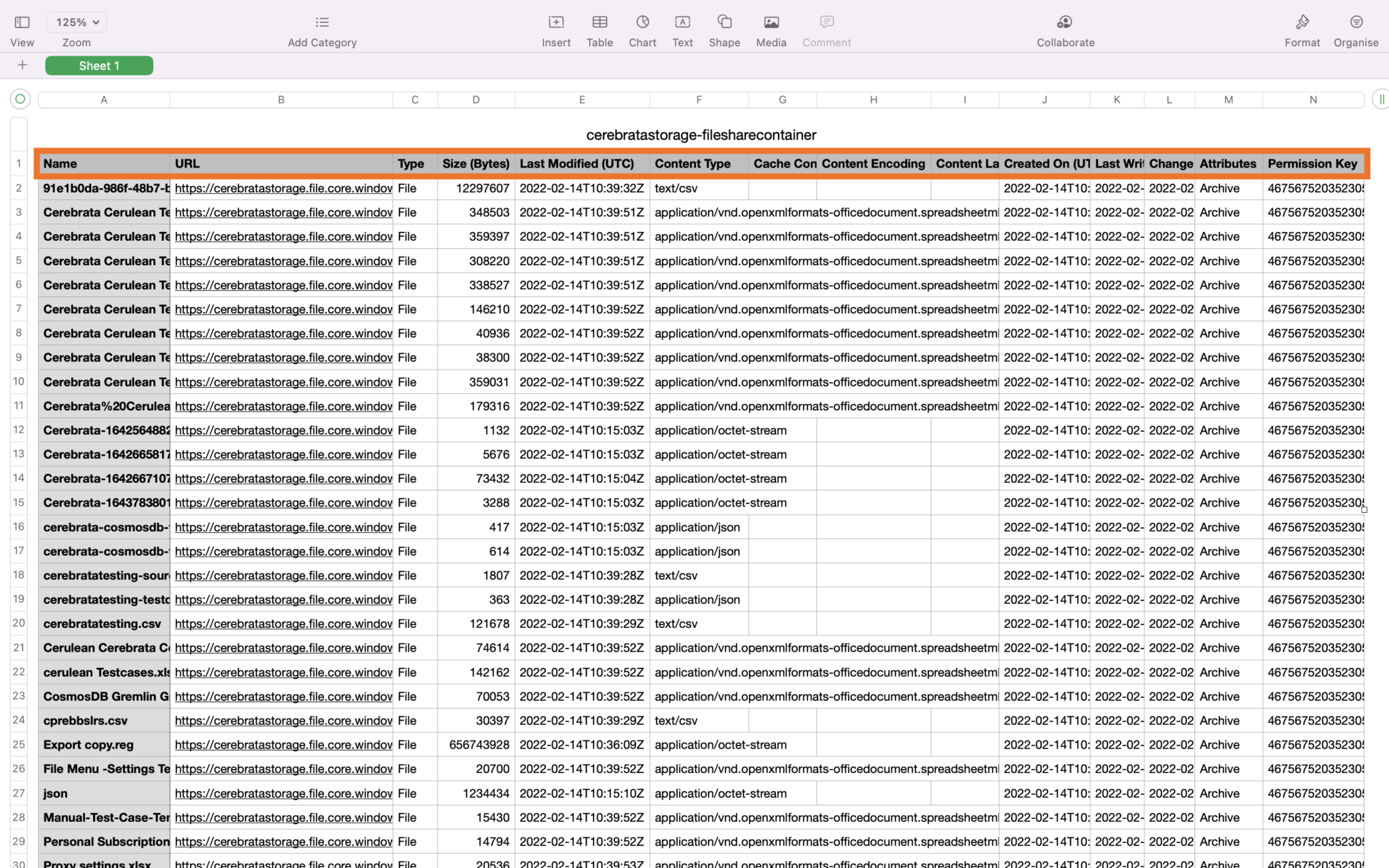
Task: Select column E header
Action: [582, 100]
